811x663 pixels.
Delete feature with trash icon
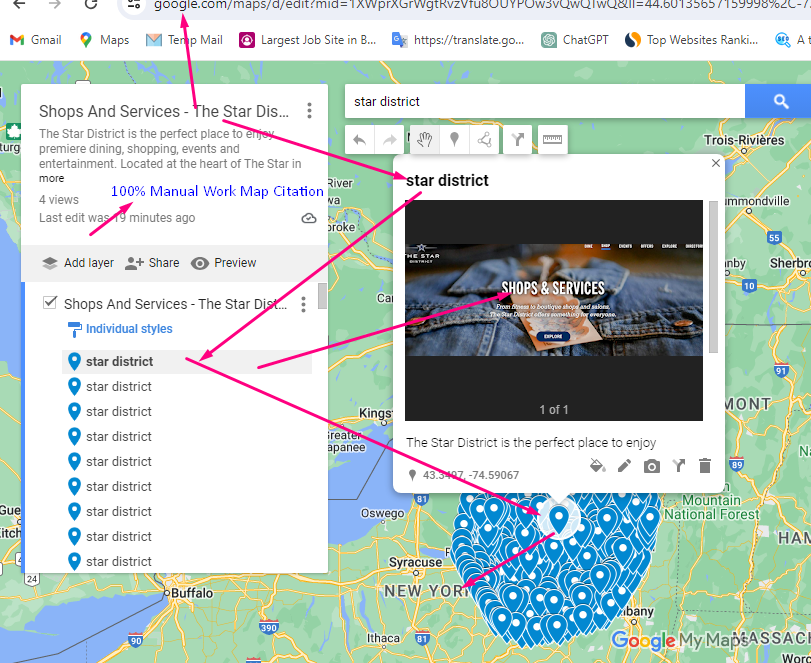[x=705, y=466]
